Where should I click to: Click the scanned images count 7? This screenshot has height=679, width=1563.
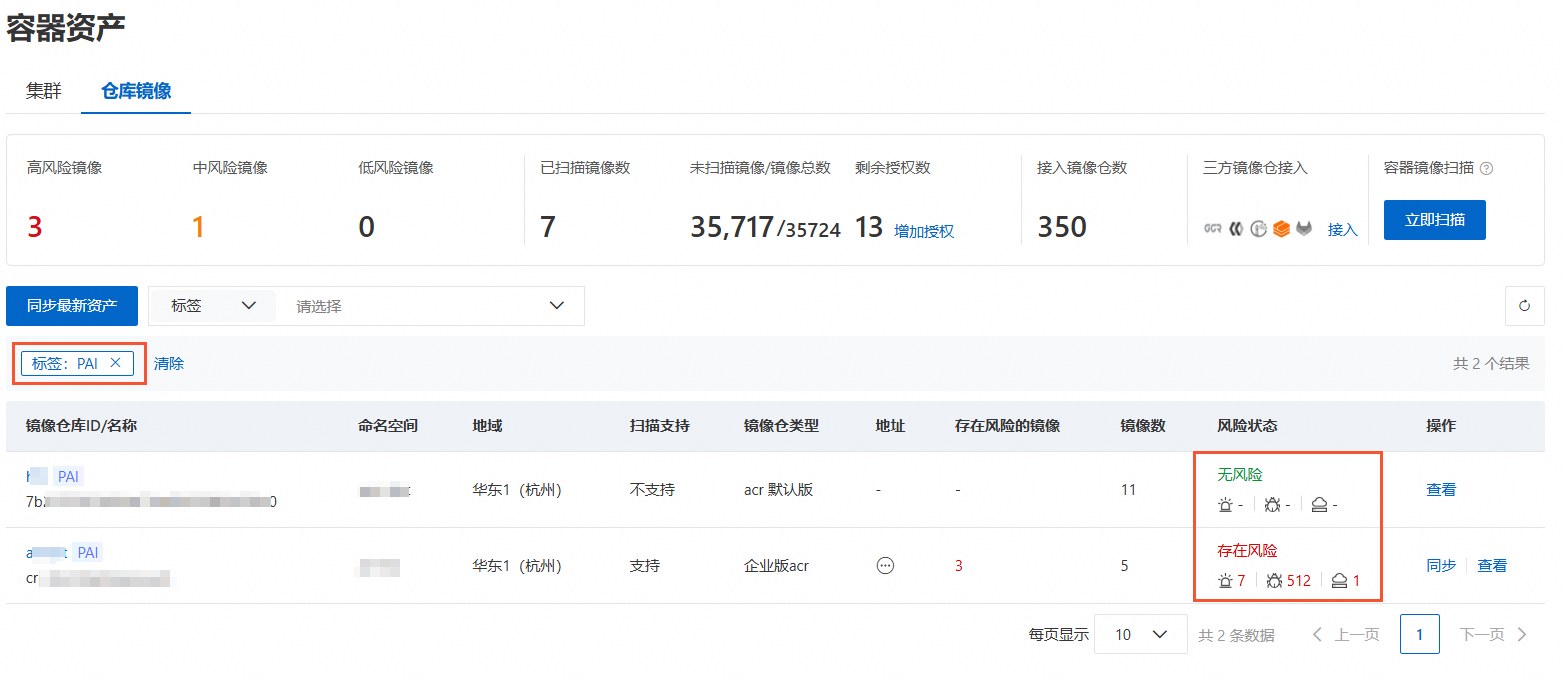548,228
